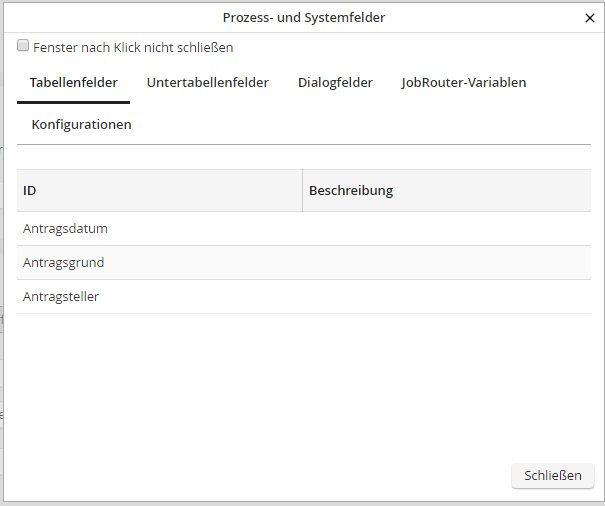Go to the Konfigurationen tab

pos(81,125)
